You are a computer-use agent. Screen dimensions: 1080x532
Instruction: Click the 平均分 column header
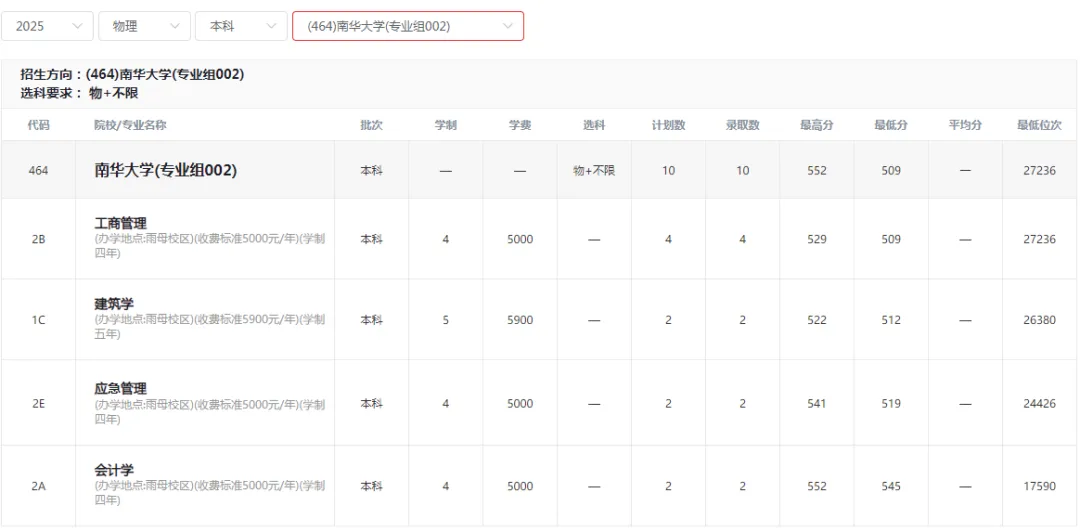[x=966, y=125]
